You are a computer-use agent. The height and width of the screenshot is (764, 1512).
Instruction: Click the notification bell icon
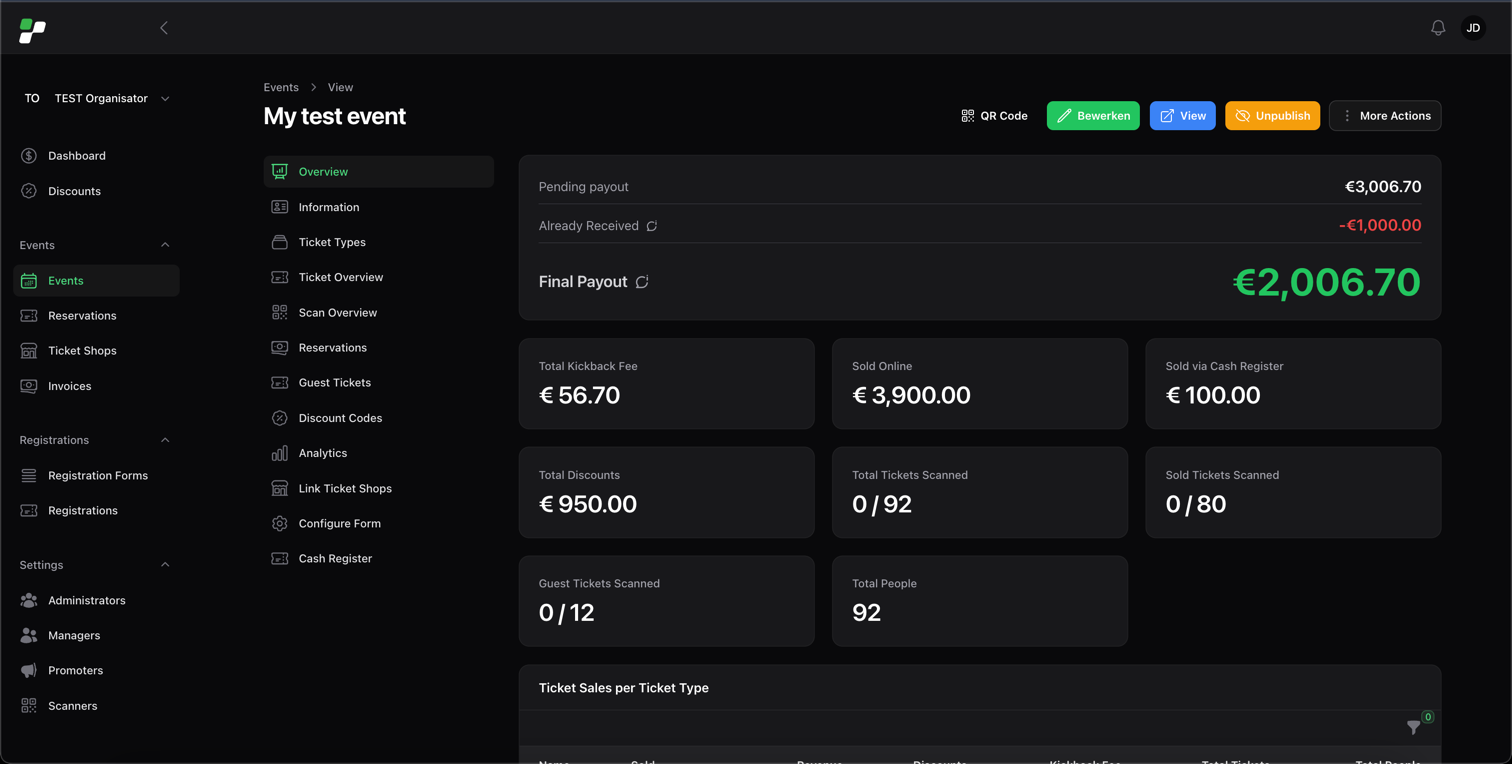[x=1438, y=28]
